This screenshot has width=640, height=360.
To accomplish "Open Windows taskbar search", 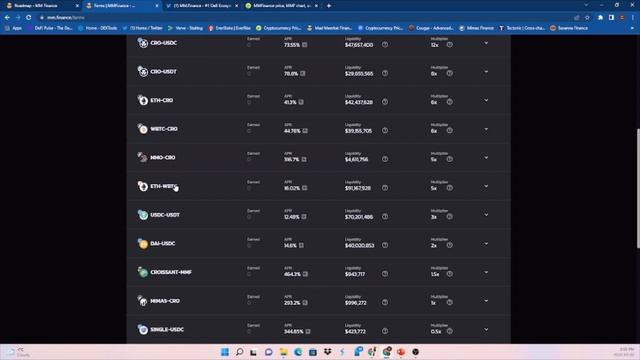I will pos(240,352).
